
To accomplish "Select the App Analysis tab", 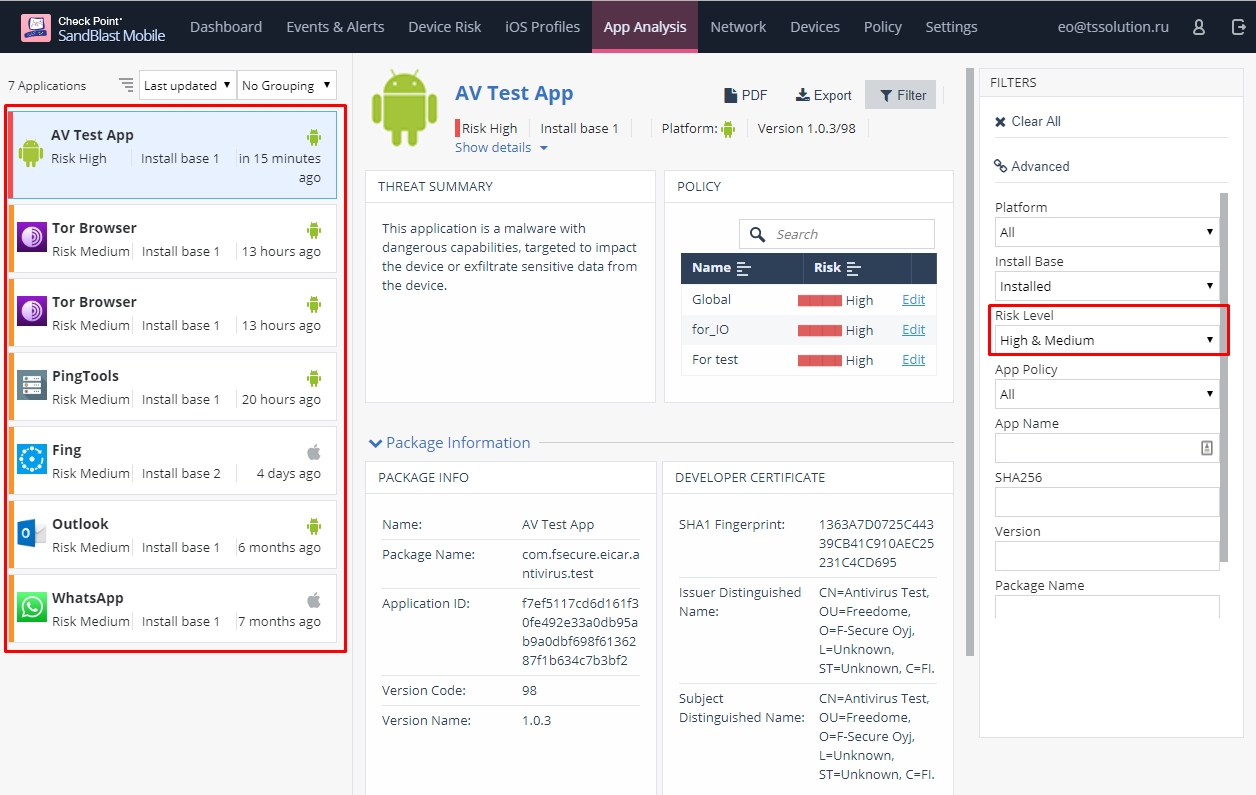I will coord(645,27).
